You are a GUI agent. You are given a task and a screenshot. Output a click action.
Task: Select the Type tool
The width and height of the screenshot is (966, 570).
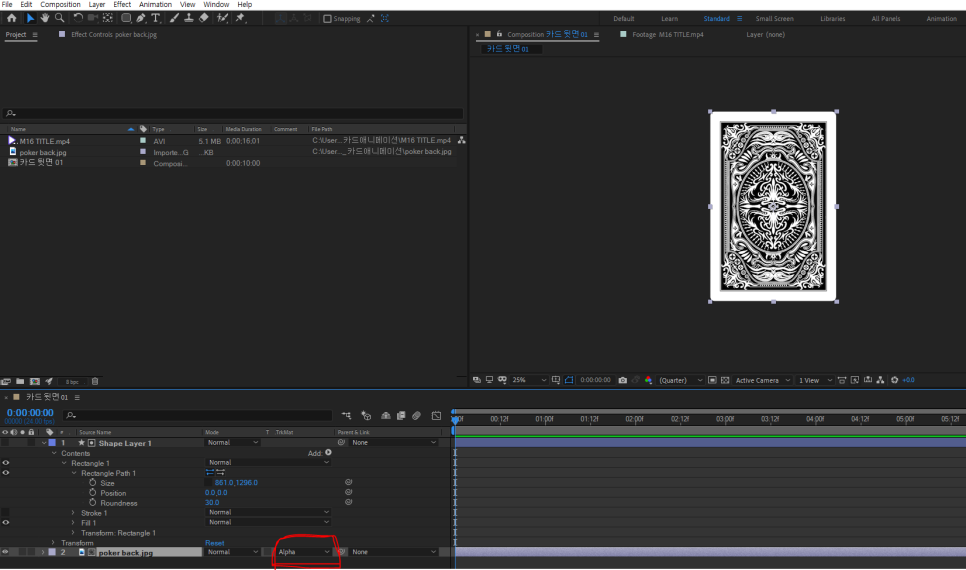156,18
